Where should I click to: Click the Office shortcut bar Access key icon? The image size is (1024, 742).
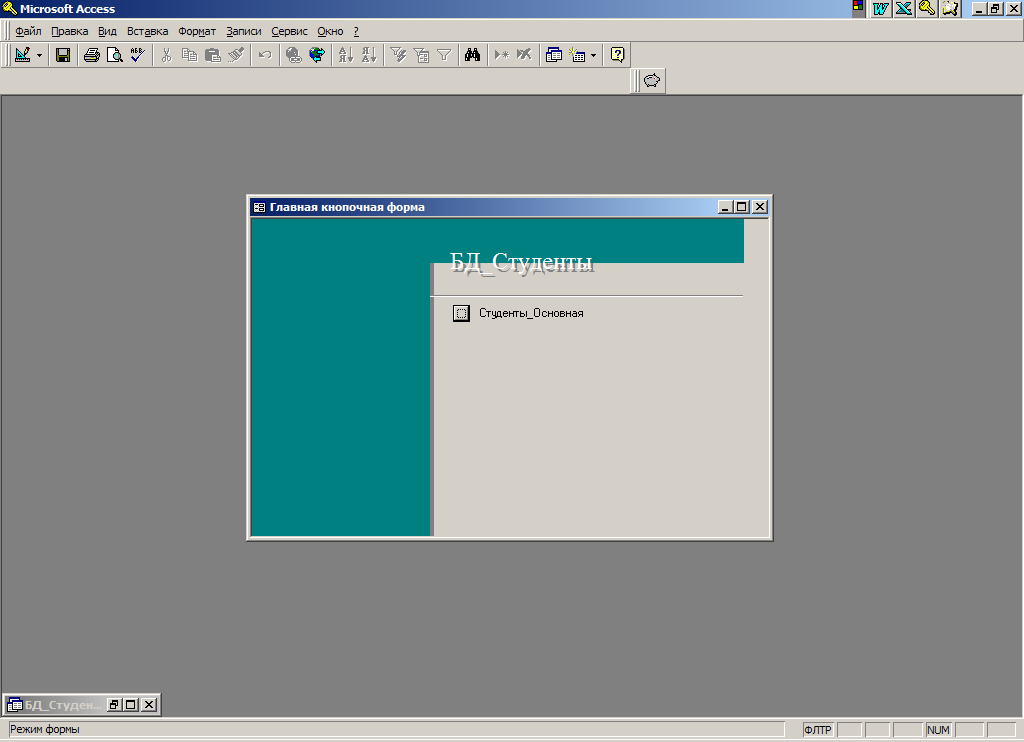point(927,8)
